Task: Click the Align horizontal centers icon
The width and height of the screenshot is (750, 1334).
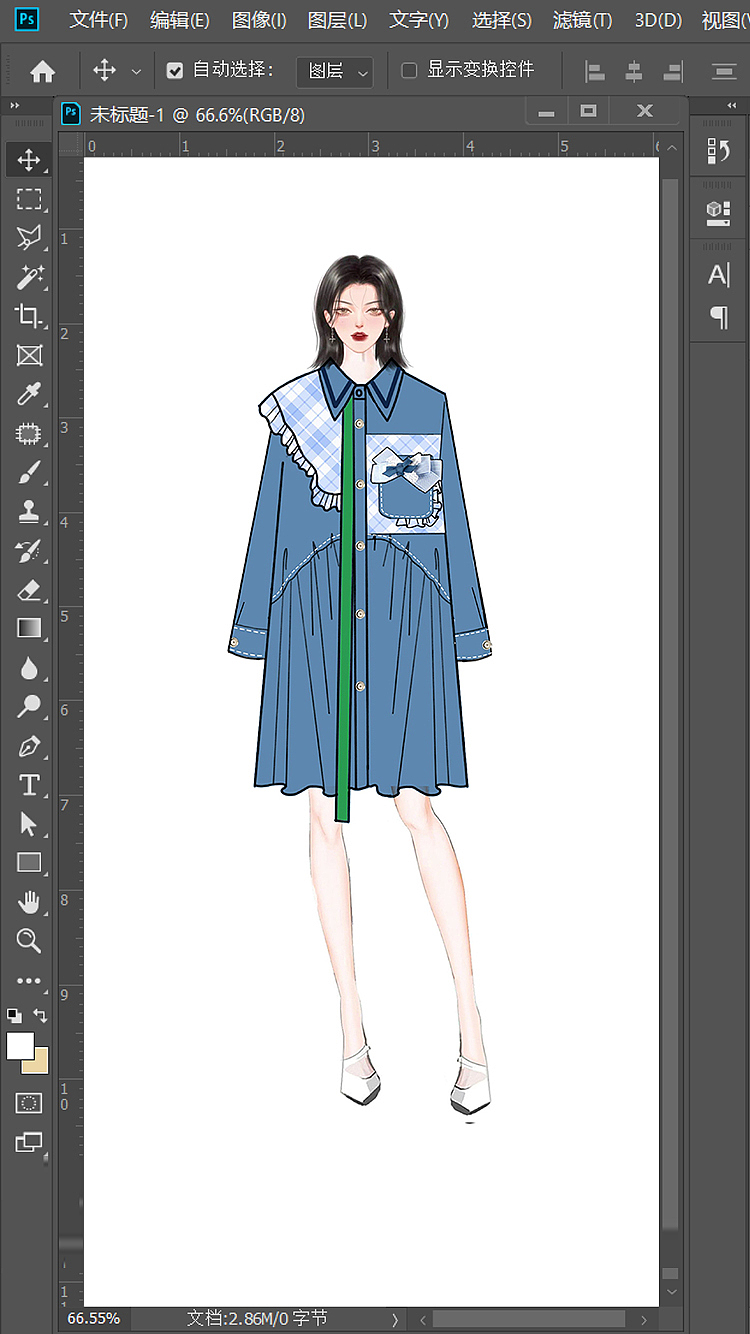Action: click(x=634, y=71)
